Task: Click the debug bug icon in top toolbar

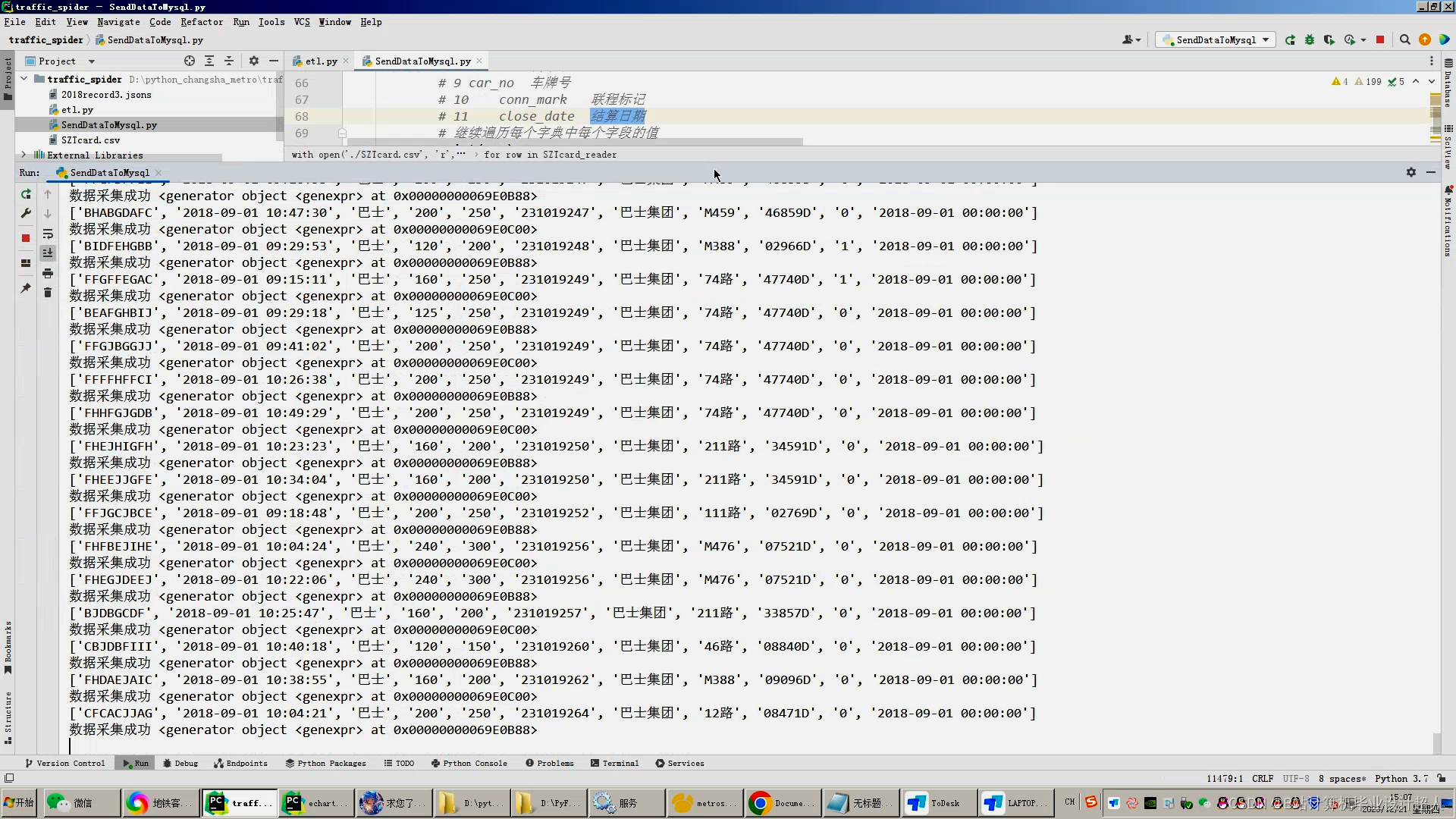Action: [1310, 40]
